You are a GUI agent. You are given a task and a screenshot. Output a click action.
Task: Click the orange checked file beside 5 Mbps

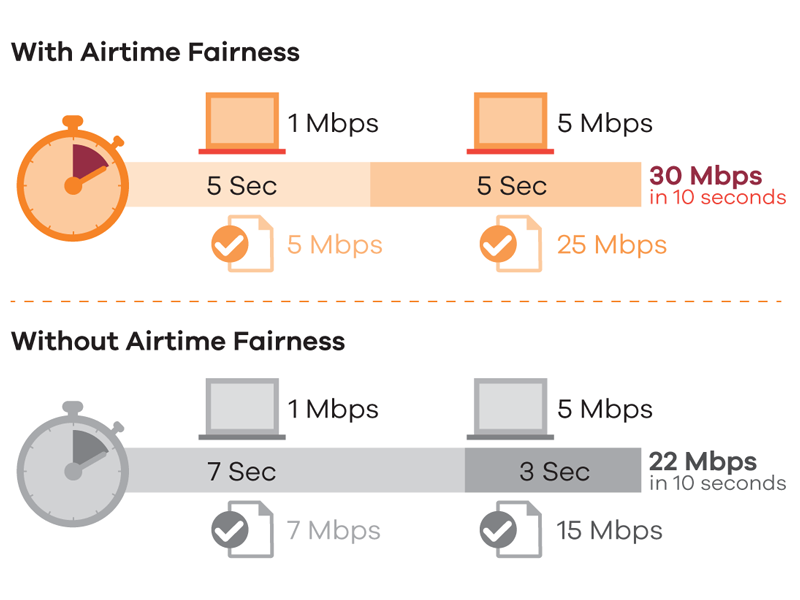click(x=243, y=244)
